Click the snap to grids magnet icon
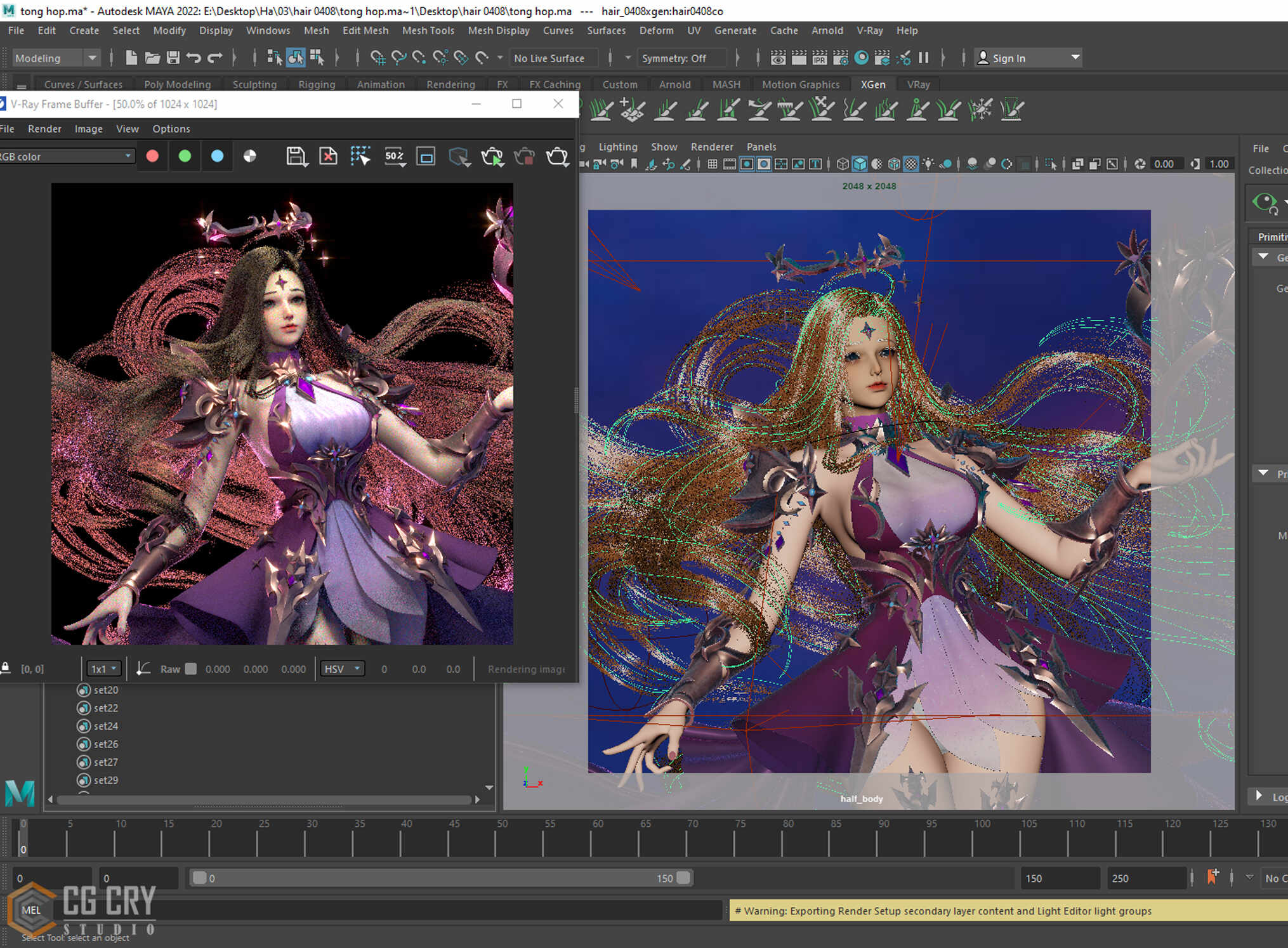 click(x=378, y=58)
